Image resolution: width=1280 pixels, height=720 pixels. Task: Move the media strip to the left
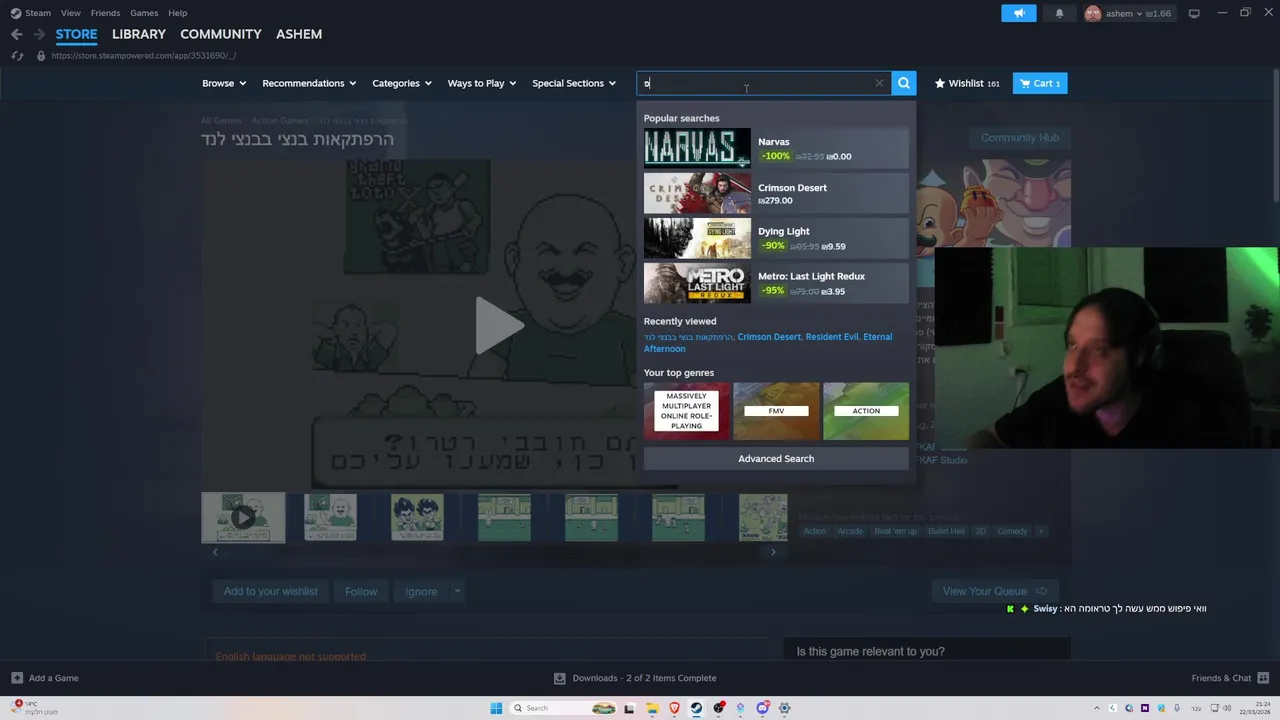[215, 552]
